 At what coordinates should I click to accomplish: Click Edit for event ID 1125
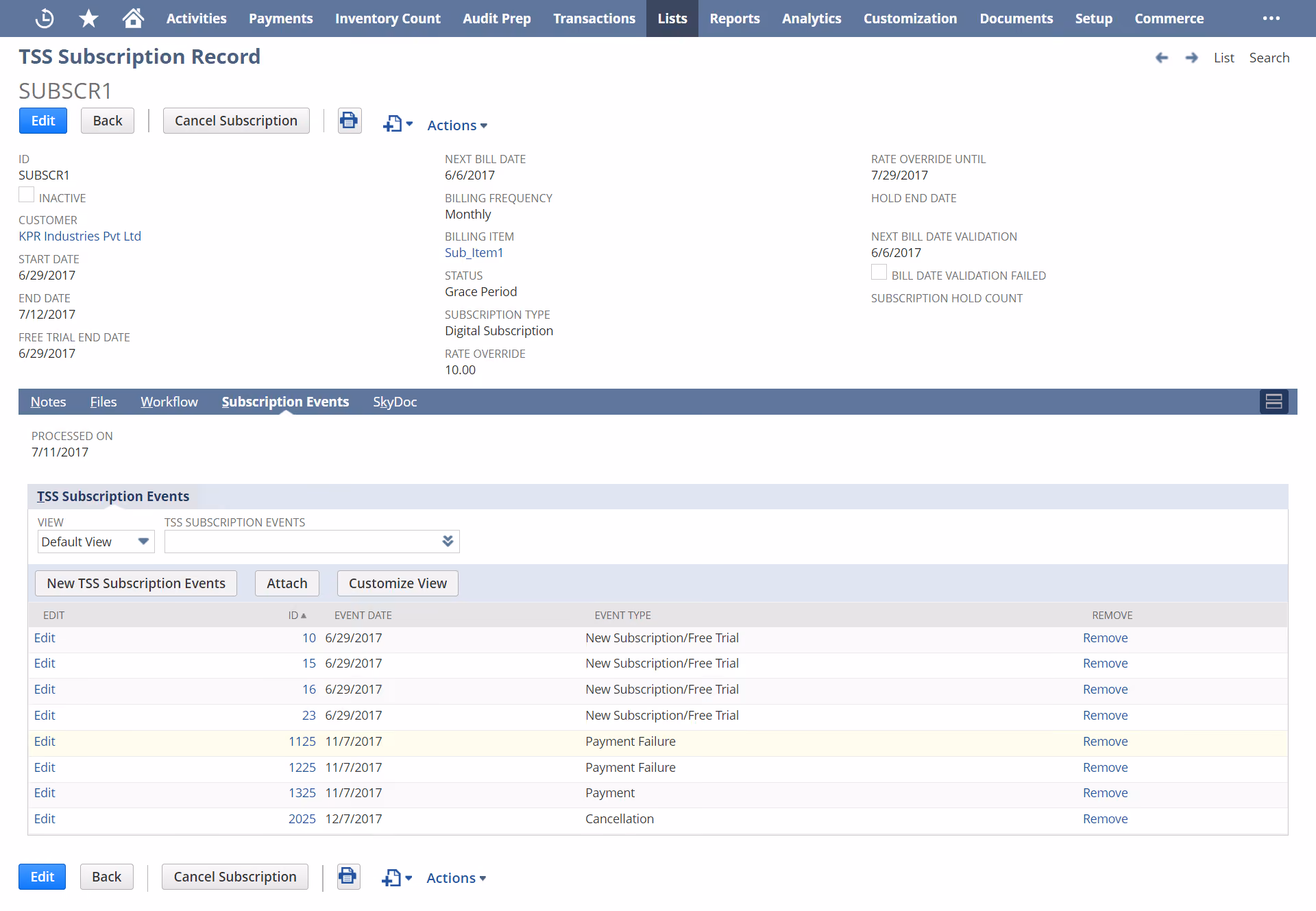[x=45, y=741]
